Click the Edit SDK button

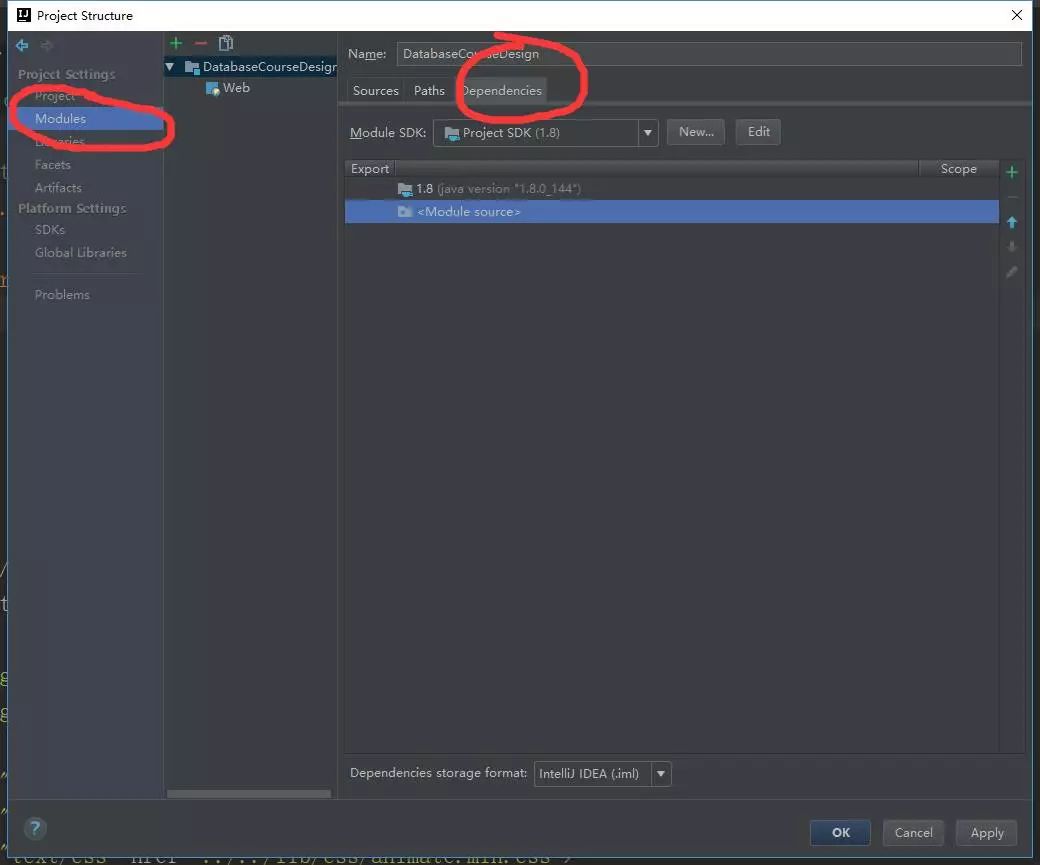pyautogui.click(x=758, y=132)
